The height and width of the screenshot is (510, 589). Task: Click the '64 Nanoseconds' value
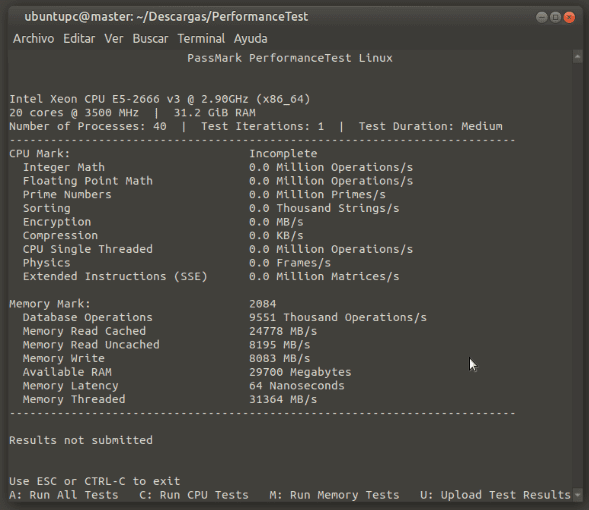tap(297, 386)
